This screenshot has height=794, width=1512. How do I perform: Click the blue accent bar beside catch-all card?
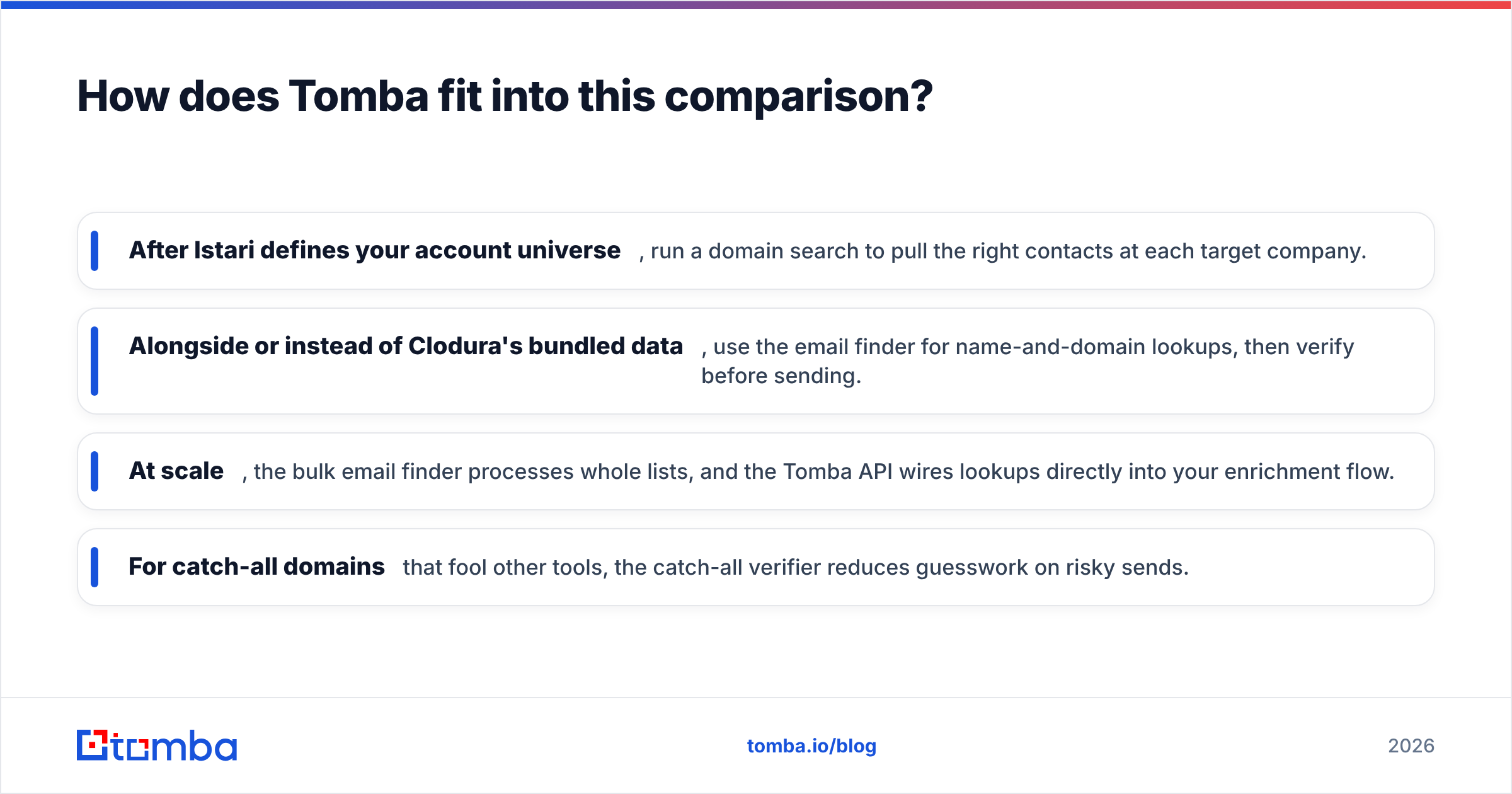tap(94, 567)
